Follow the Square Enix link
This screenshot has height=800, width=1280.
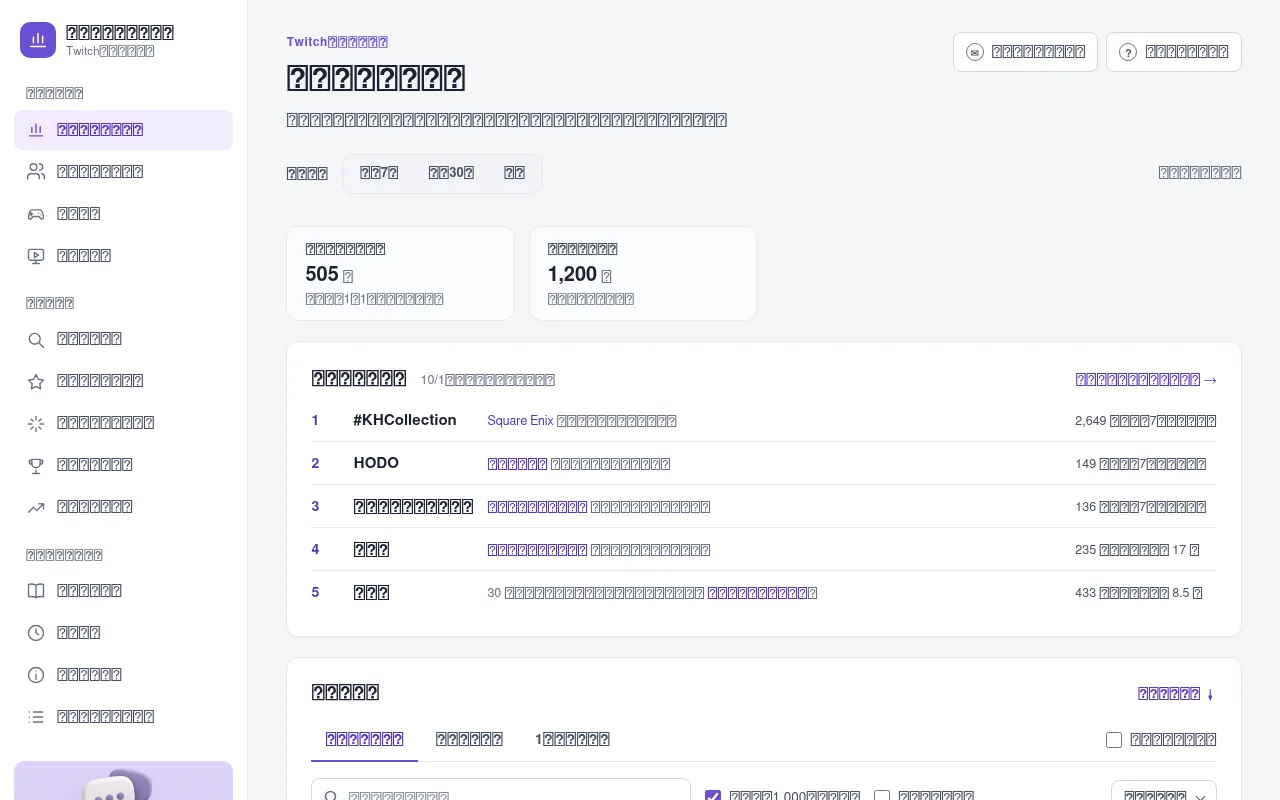click(520, 421)
